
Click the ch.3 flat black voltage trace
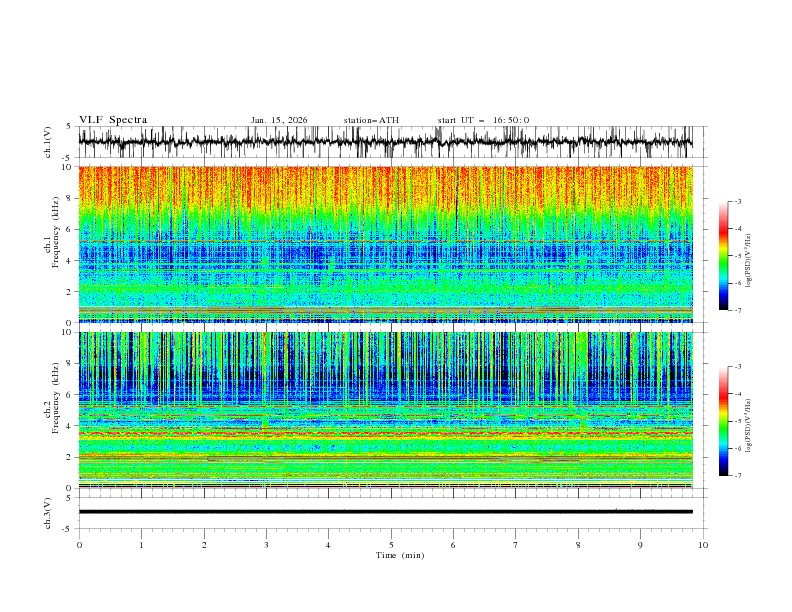385,512
